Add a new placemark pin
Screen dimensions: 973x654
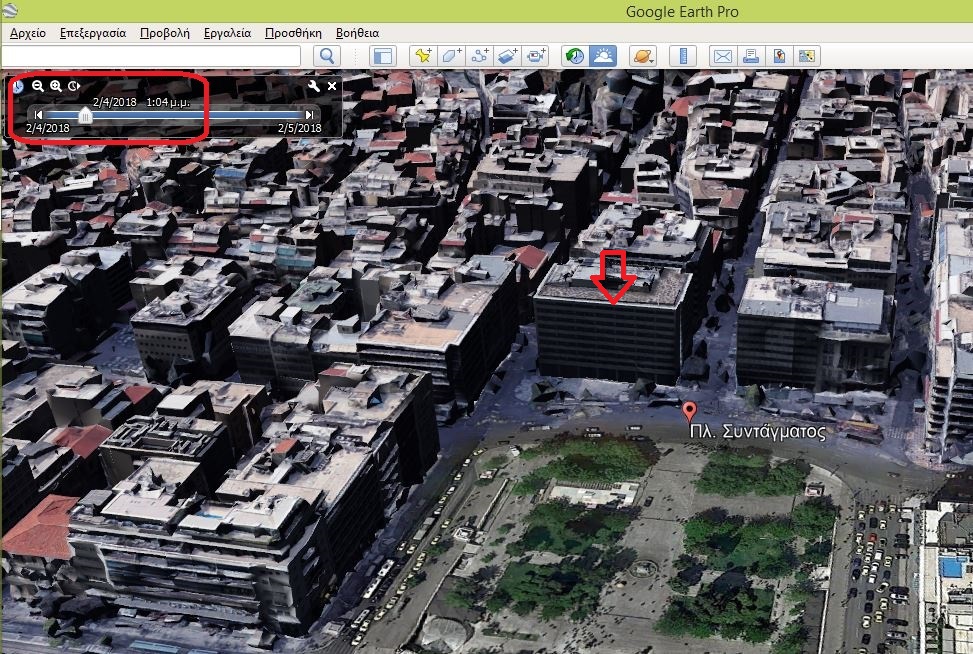(x=423, y=56)
